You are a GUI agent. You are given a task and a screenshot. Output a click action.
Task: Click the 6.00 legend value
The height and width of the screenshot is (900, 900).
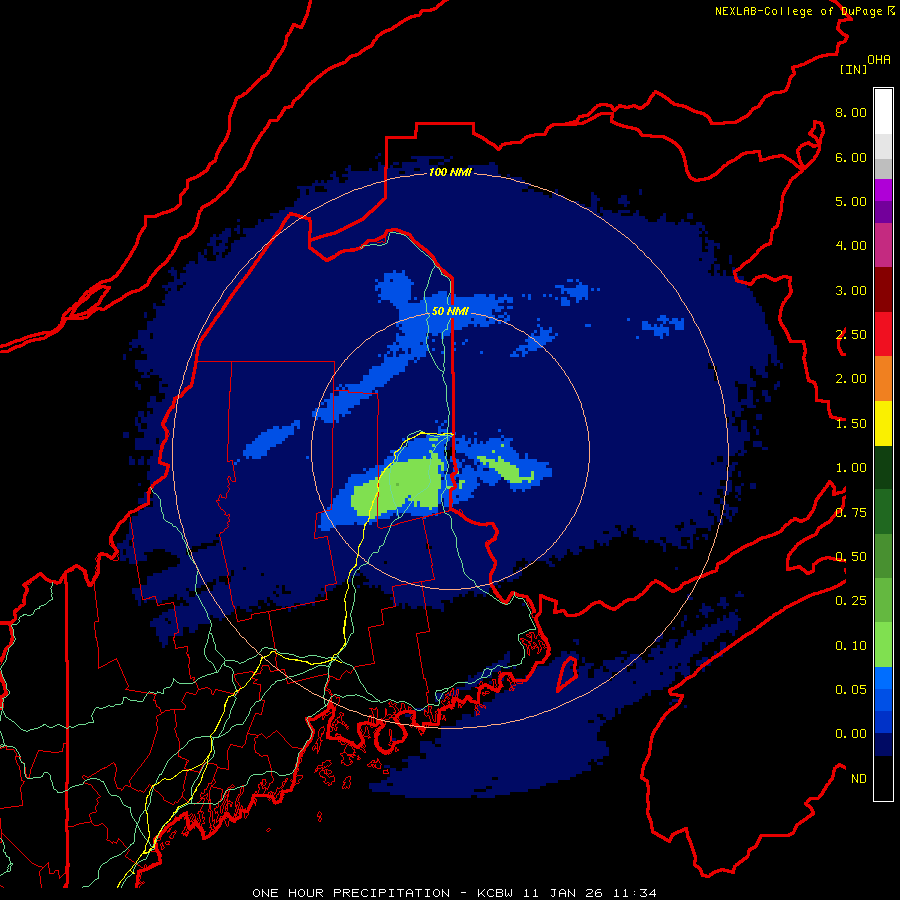pos(851,157)
